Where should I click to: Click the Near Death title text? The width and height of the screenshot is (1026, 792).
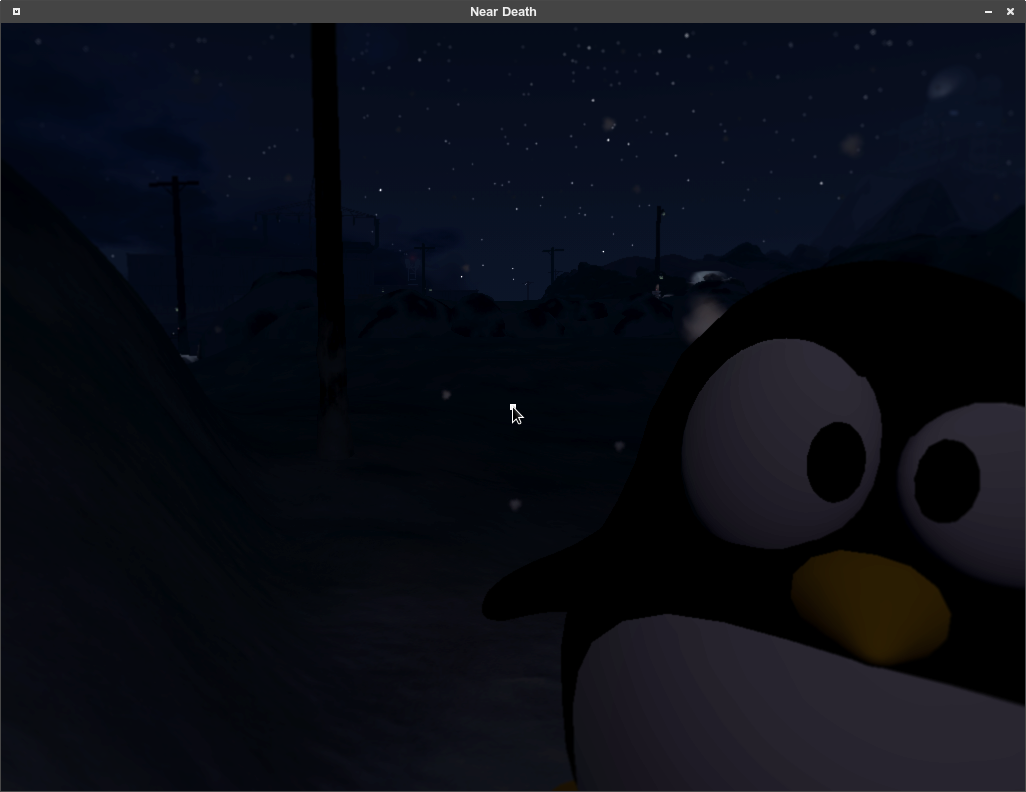(x=503, y=12)
